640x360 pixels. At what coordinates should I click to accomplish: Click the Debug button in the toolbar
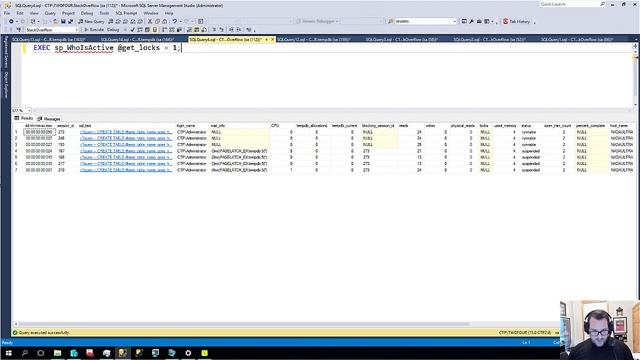point(113,30)
